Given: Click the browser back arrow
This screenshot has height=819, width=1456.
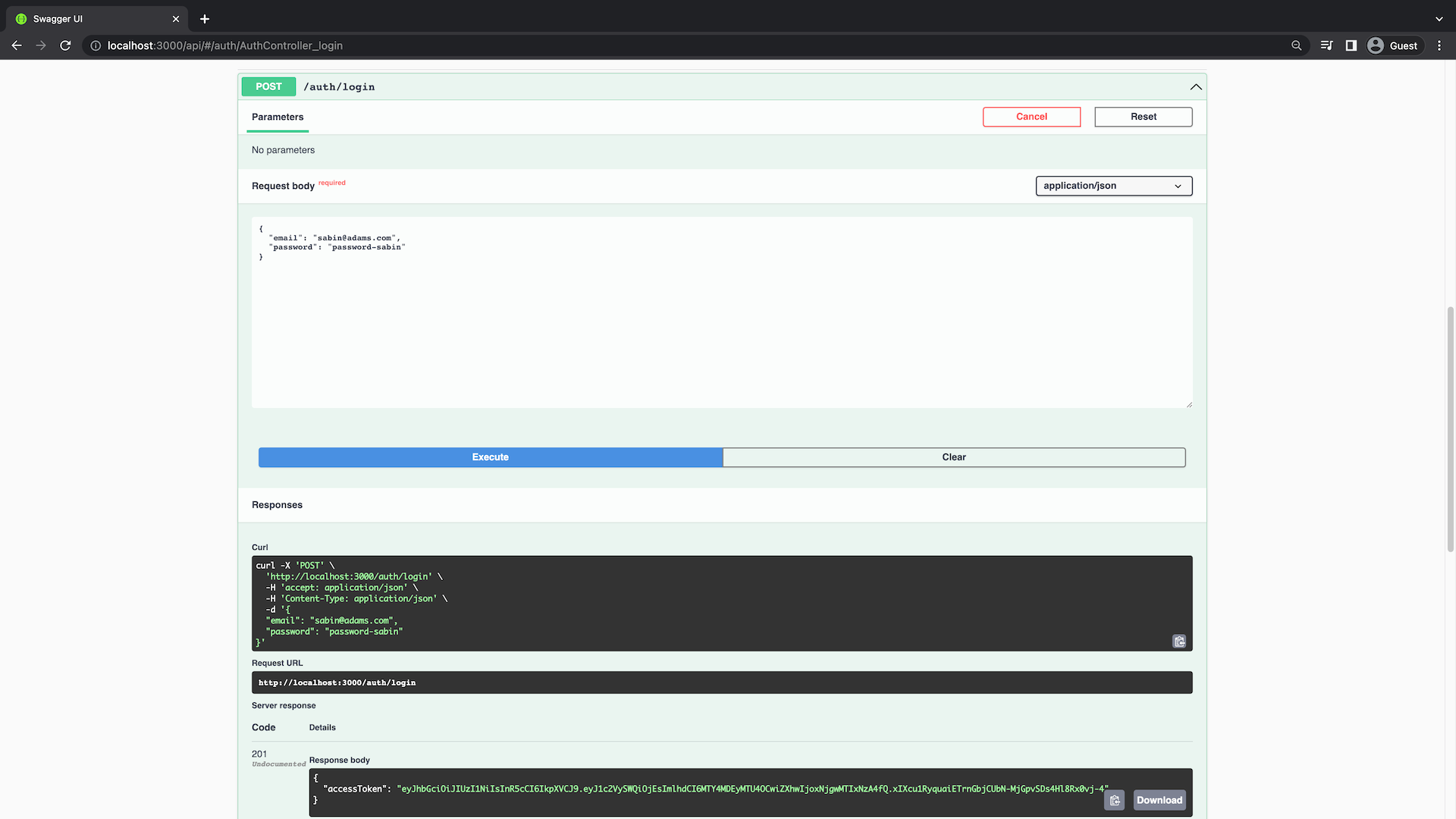Looking at the screenshot, I should [16, 45].
